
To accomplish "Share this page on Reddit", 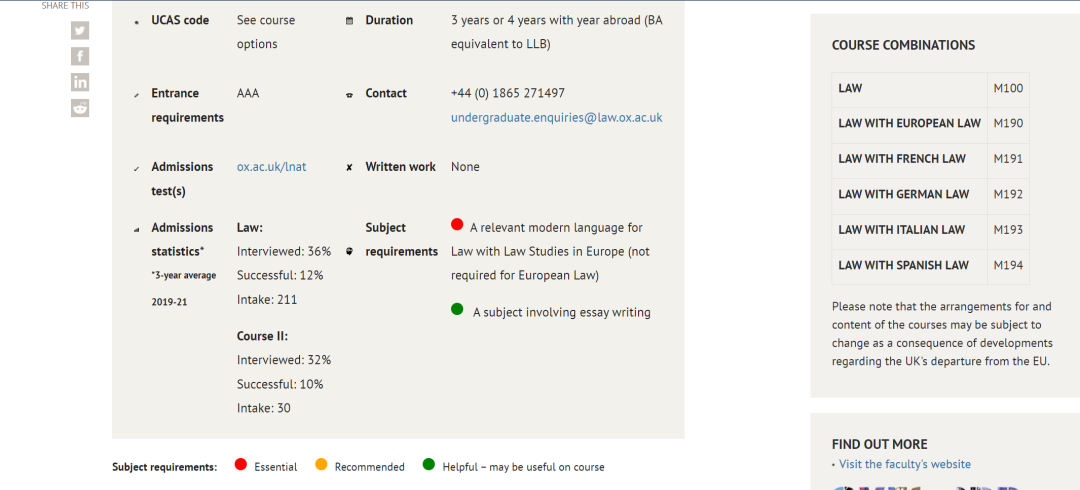I will tap(80, 108).
